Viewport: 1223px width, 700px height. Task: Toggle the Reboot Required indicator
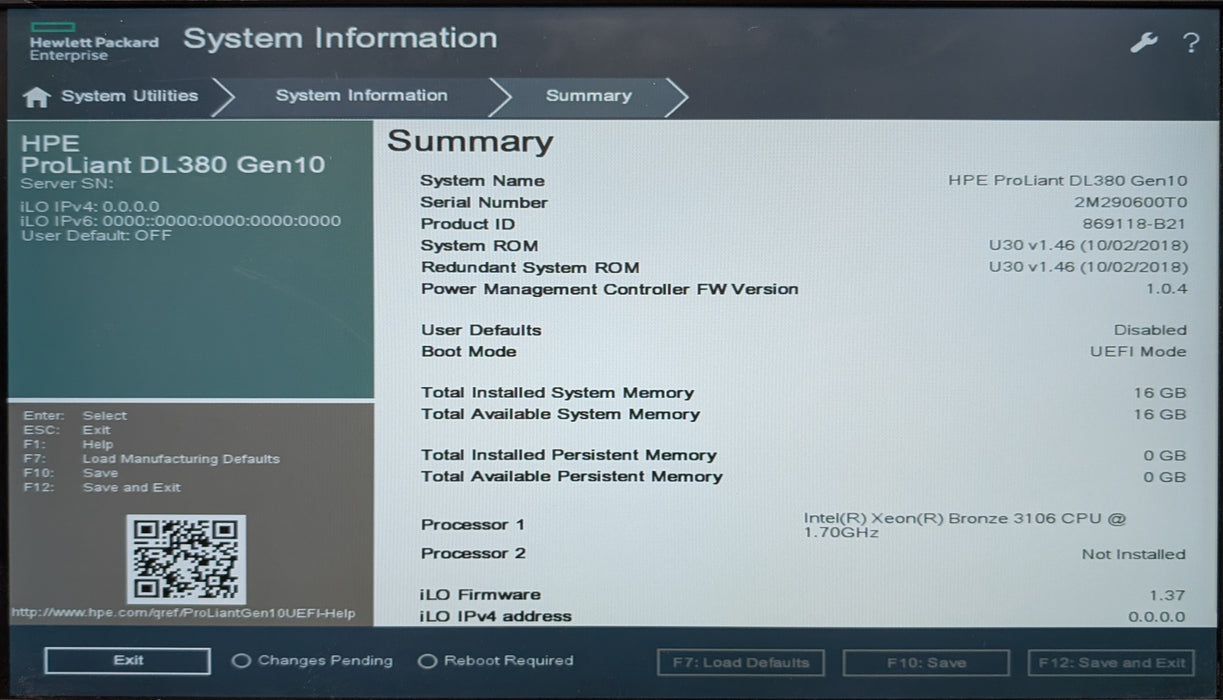496,661
